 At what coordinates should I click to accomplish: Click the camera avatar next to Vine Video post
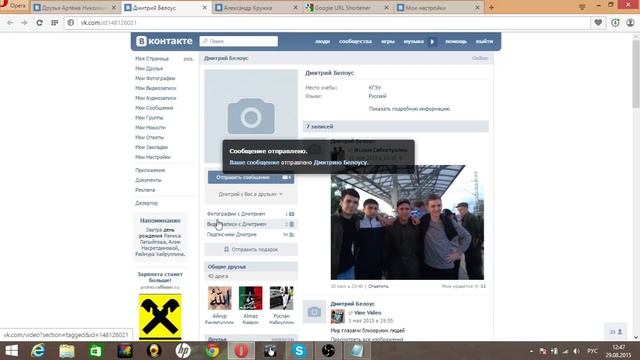pos(314,312)
